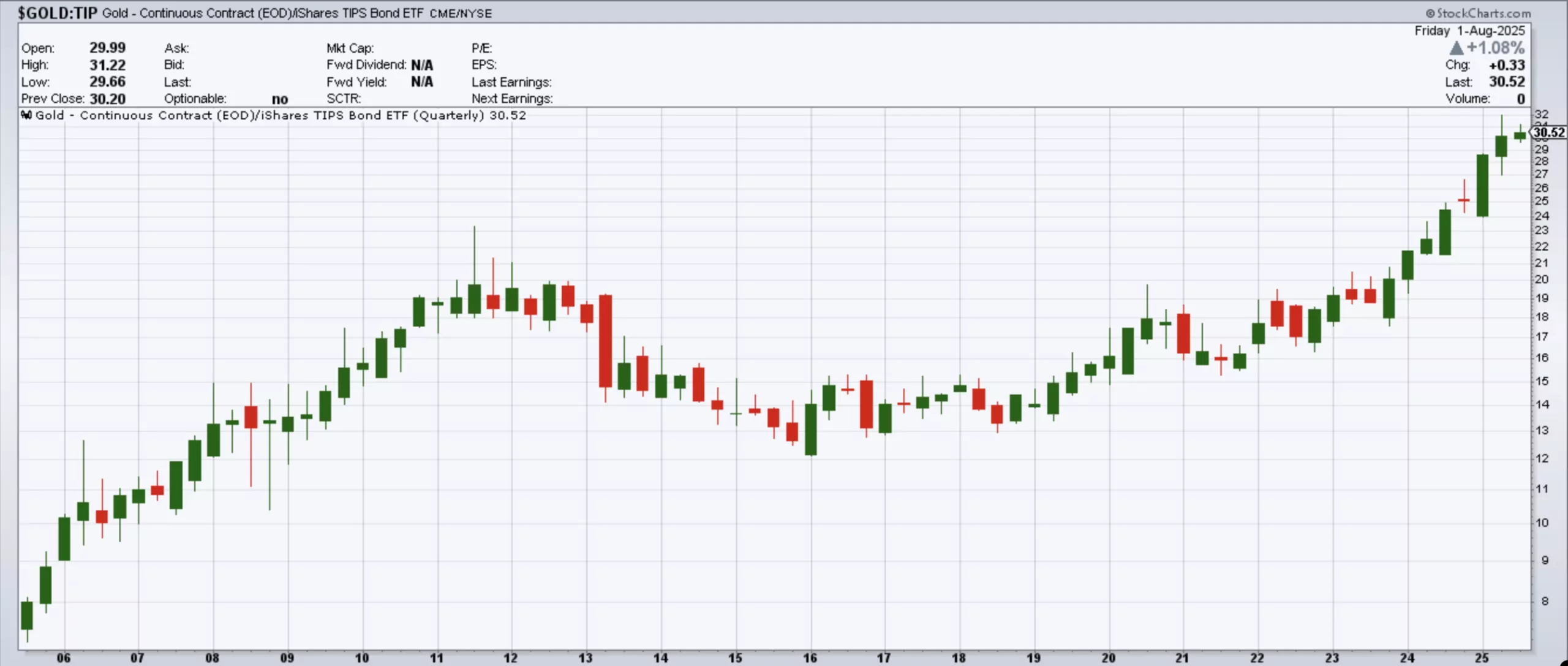Click the High value 31.22
Viewport: 1568px width, 666px height.
point(108,65)
